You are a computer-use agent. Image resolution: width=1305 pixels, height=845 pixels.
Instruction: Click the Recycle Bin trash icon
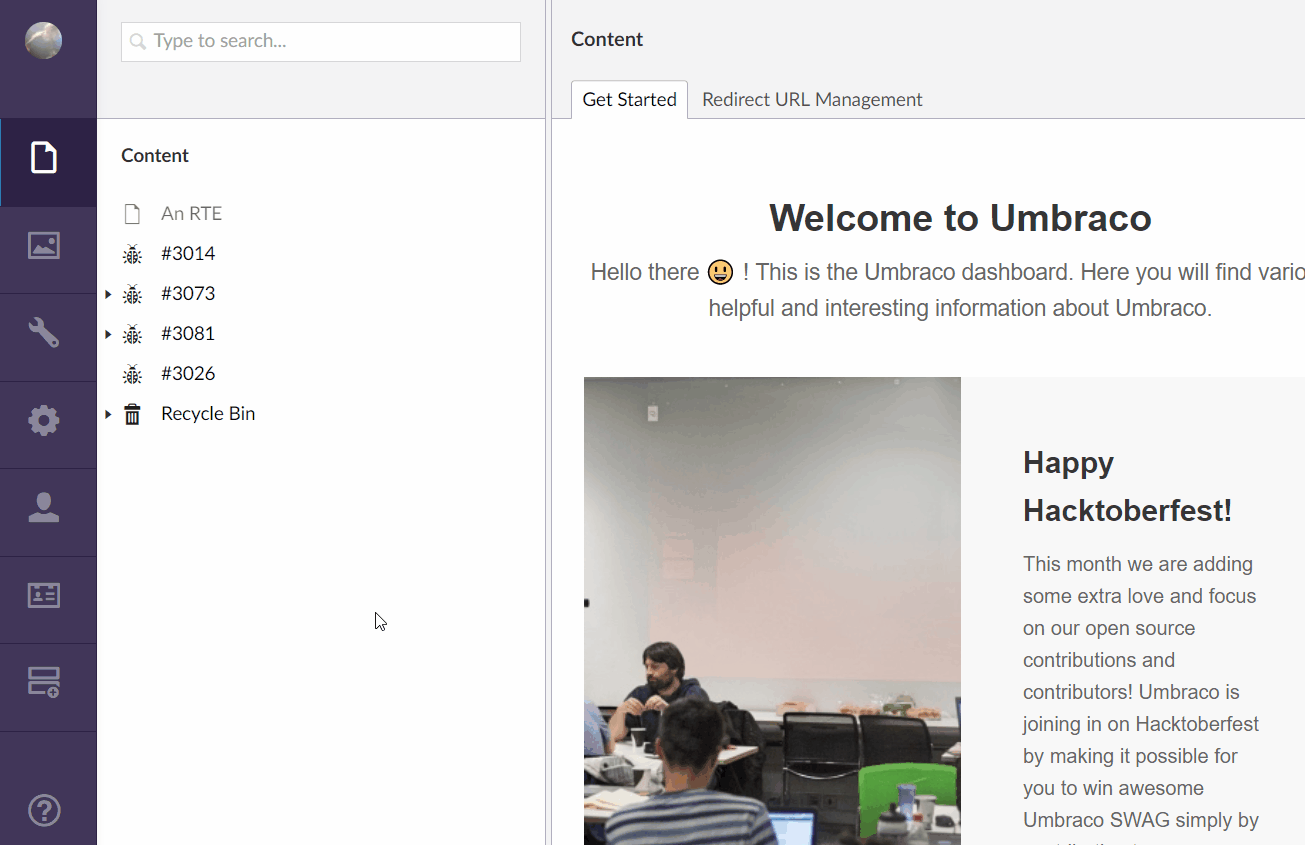pyautogui.click(x=132, y=413)
